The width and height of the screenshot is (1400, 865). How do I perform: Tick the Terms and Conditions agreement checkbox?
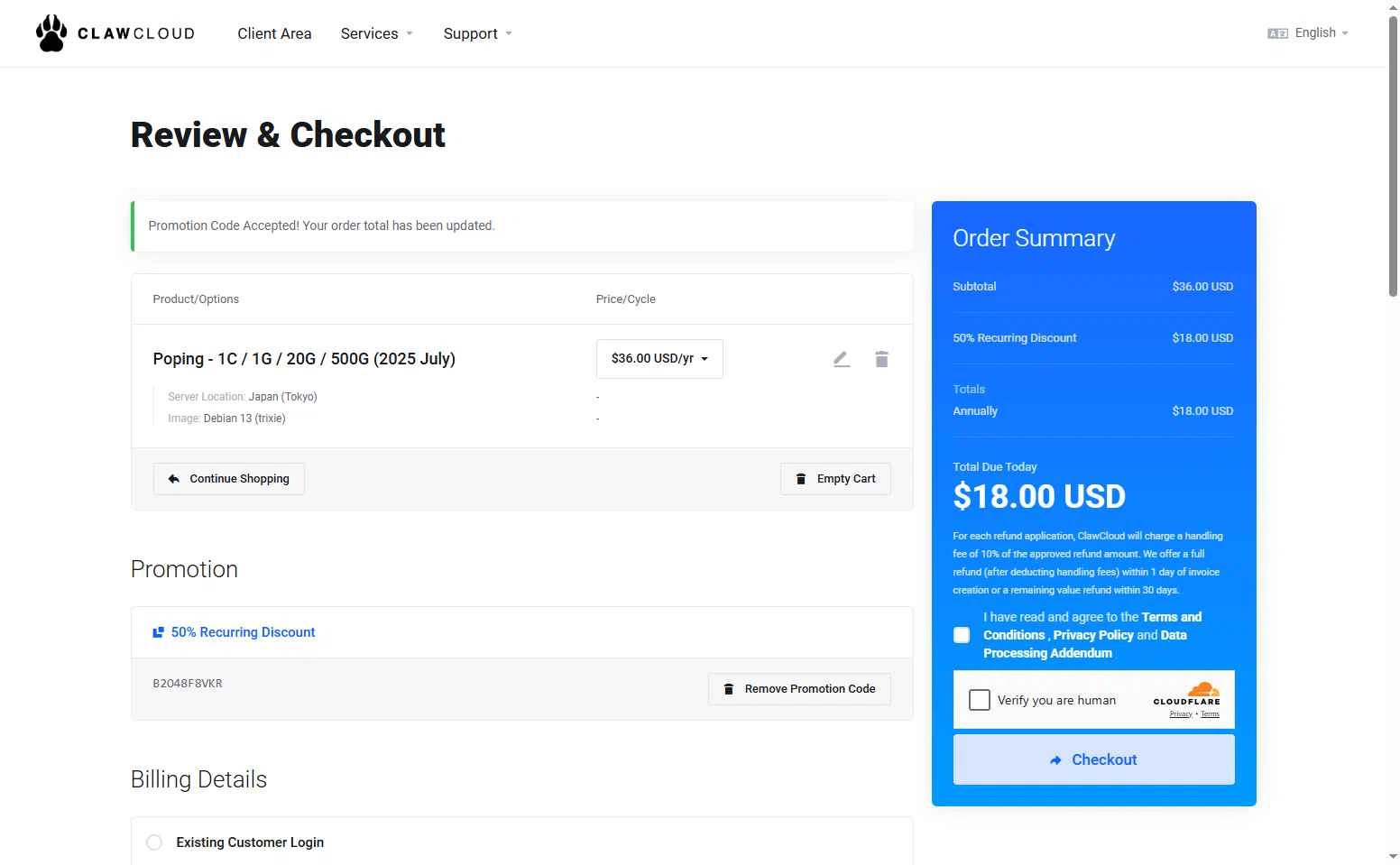click(962, 635)
